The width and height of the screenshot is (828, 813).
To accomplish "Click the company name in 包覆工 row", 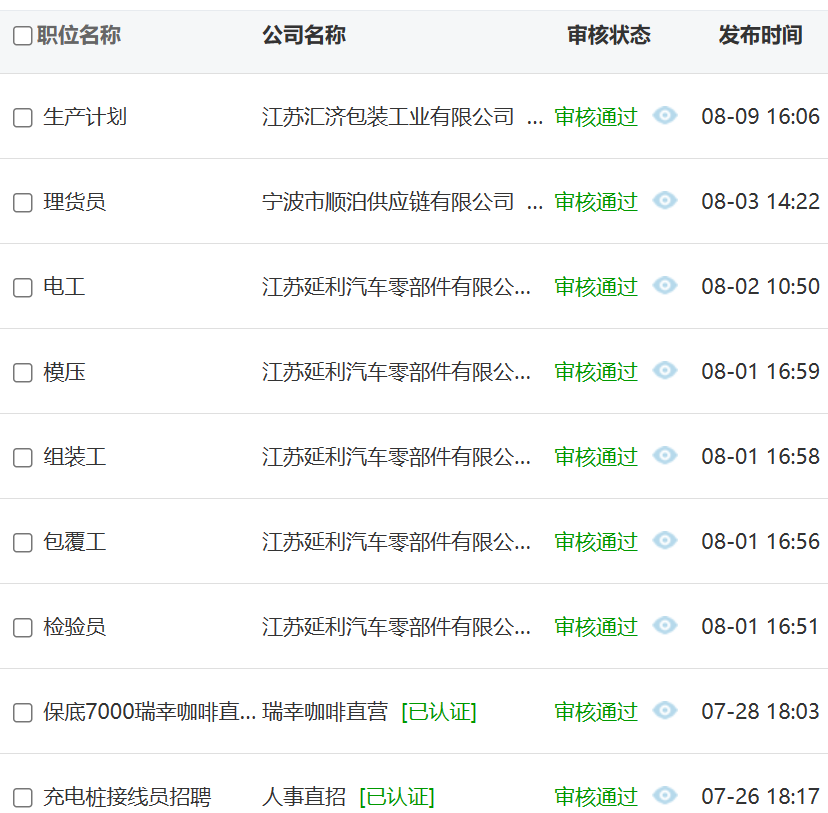I will 396,542.
